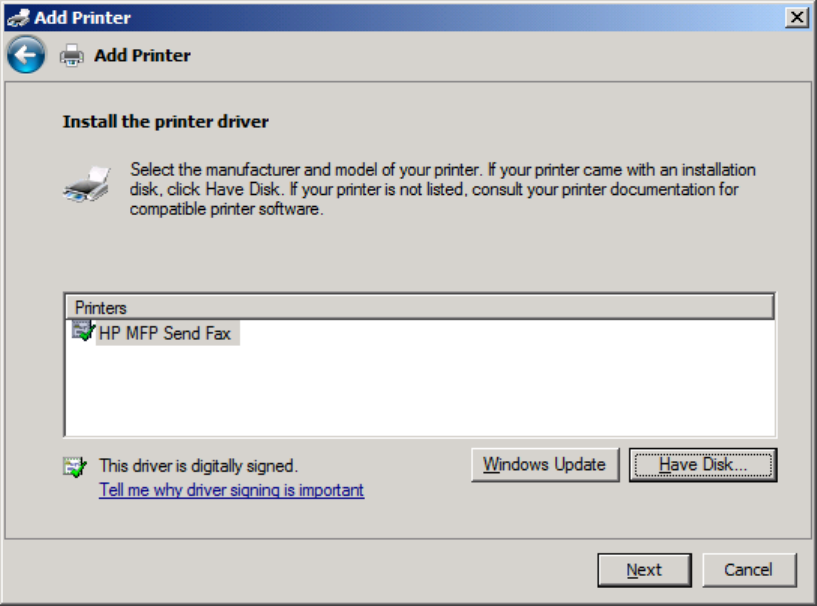Click the Add Printer title bar text

[x=82, y=17]
